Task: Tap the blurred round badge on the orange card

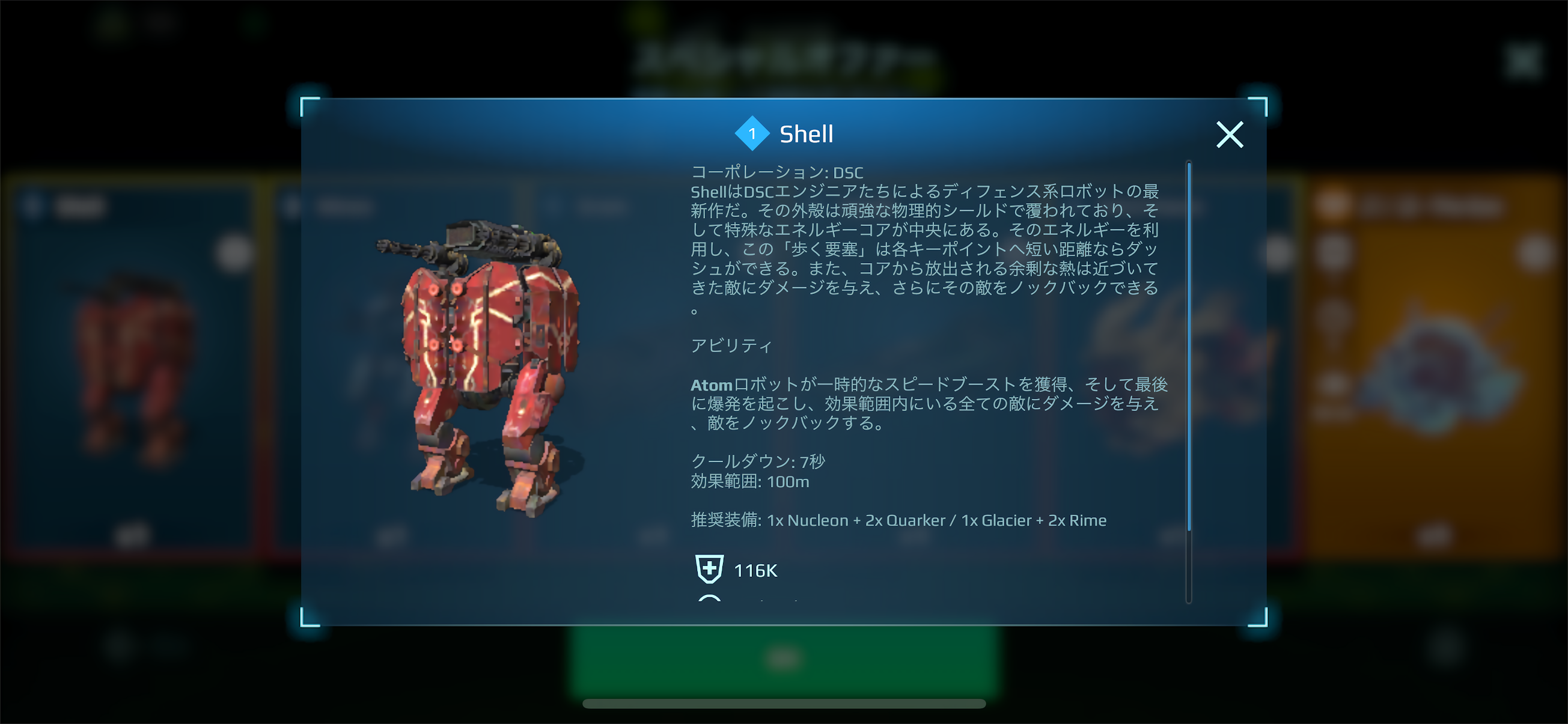Action: [1534, 252]
